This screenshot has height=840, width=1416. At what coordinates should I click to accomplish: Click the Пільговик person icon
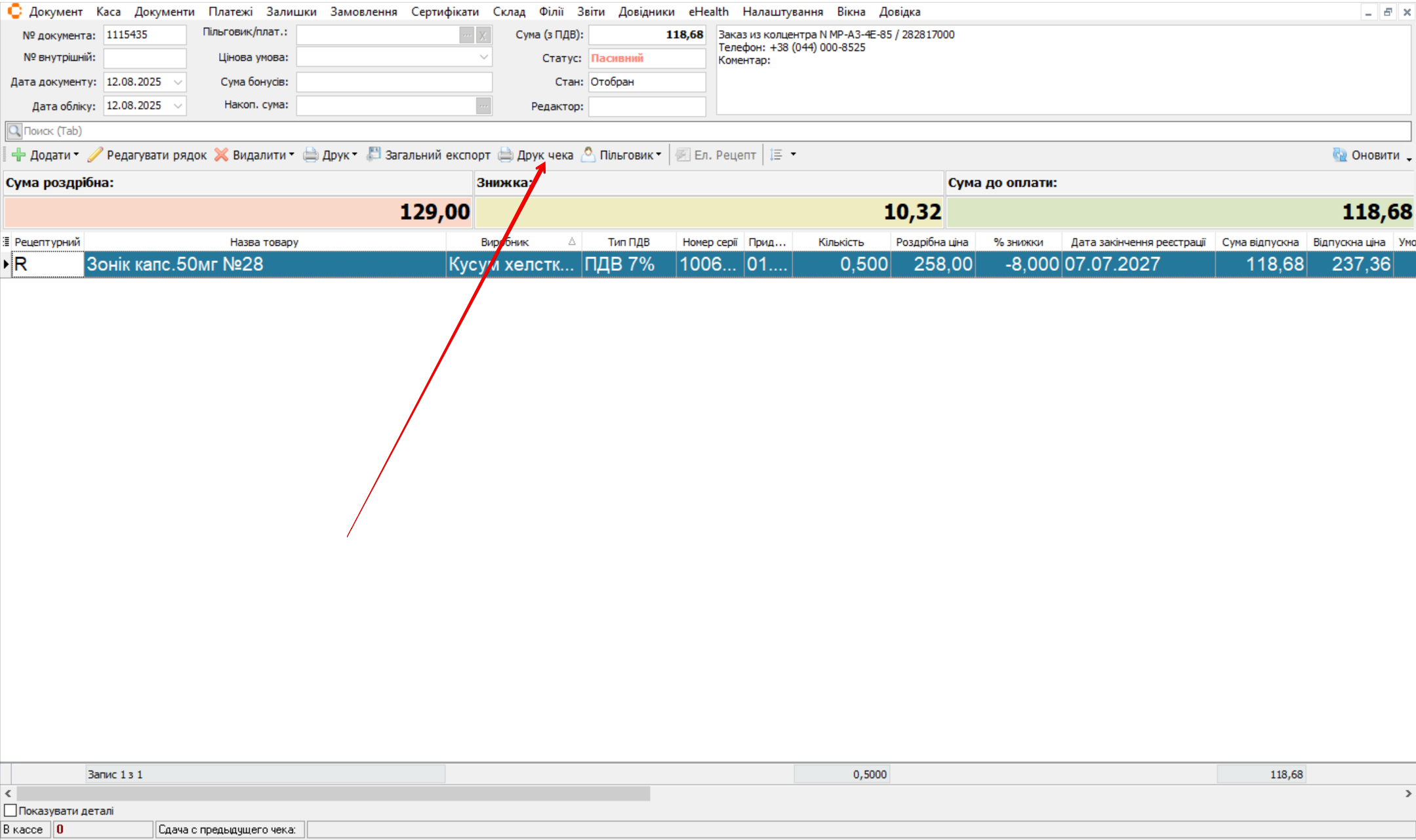588,155
